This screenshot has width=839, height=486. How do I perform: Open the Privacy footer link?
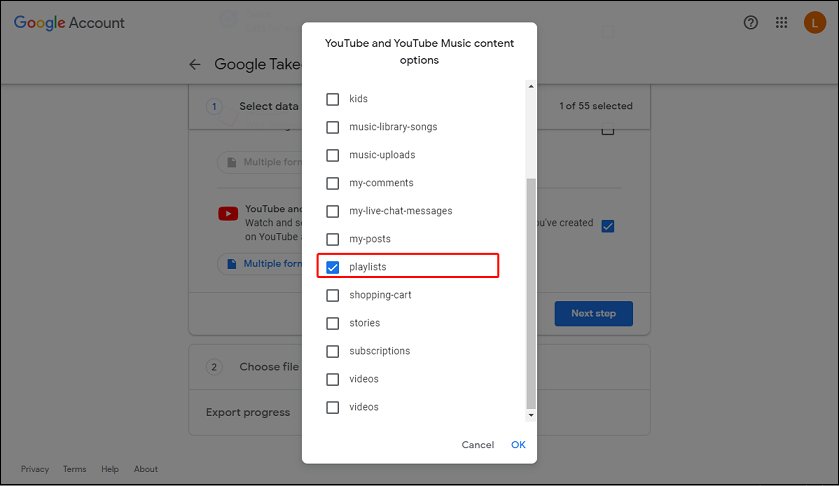click(35, 469)
